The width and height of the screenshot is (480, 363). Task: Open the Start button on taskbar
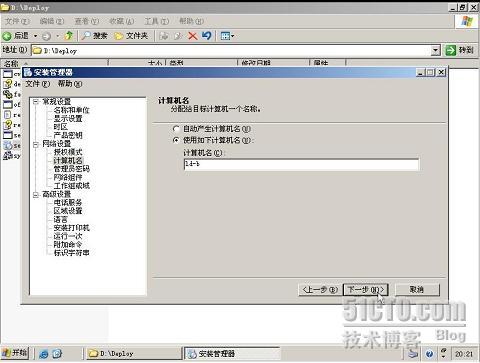click(x=15, y=353)
